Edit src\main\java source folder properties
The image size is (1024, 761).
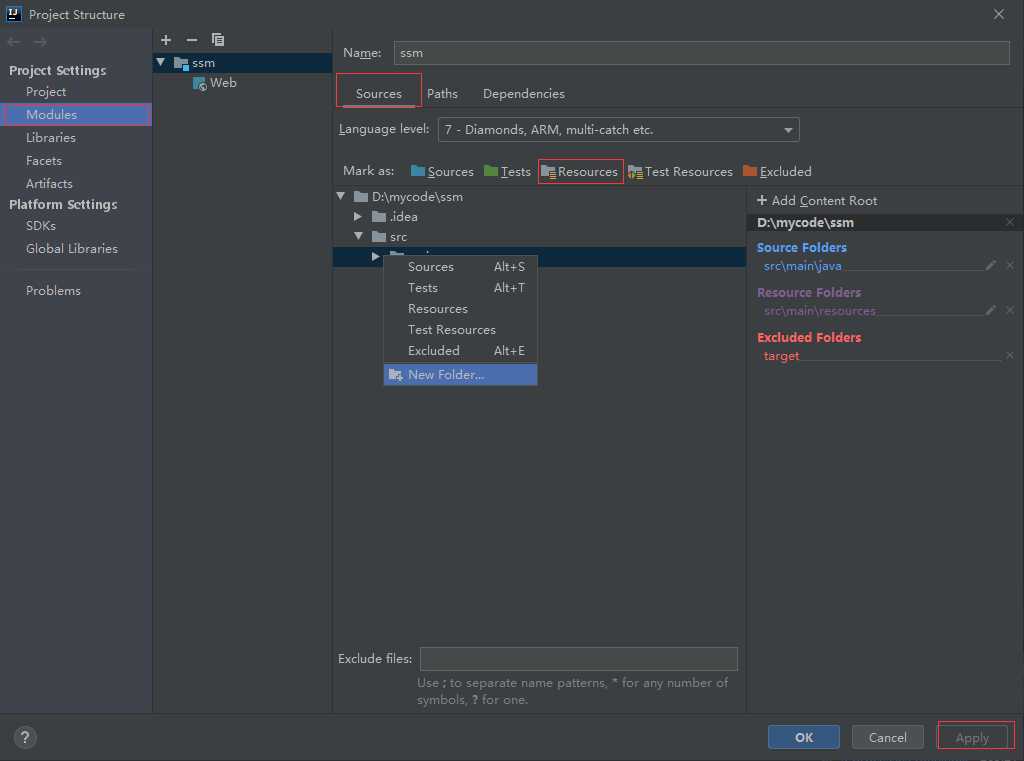(x=991, y=265)
